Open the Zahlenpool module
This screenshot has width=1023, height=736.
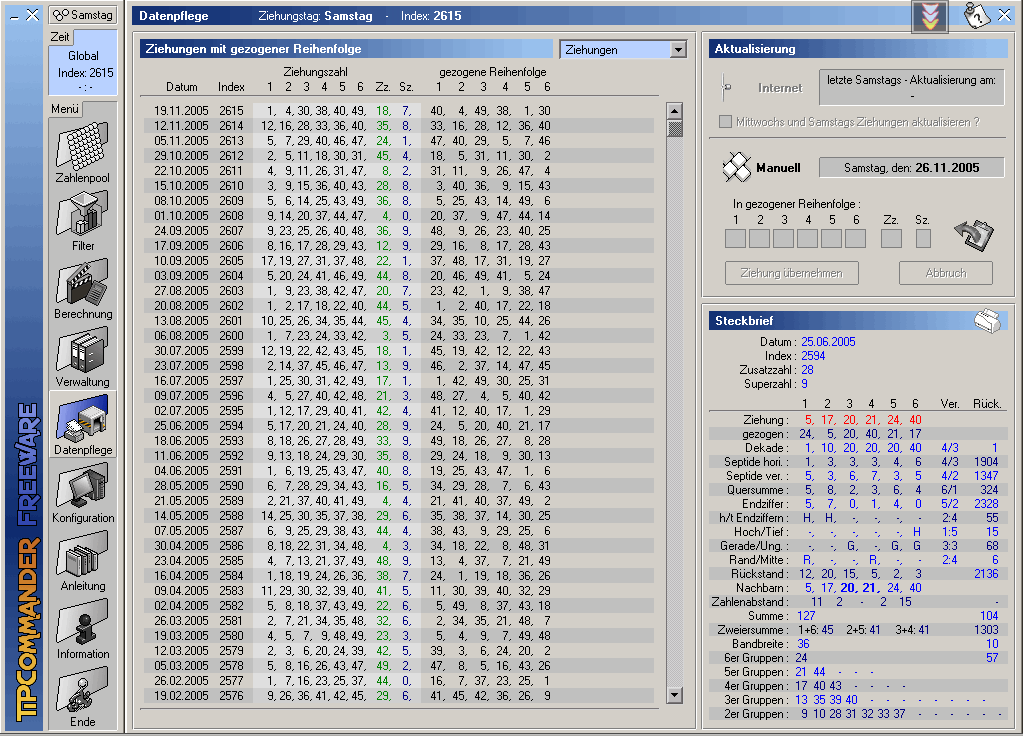(83, 152)
